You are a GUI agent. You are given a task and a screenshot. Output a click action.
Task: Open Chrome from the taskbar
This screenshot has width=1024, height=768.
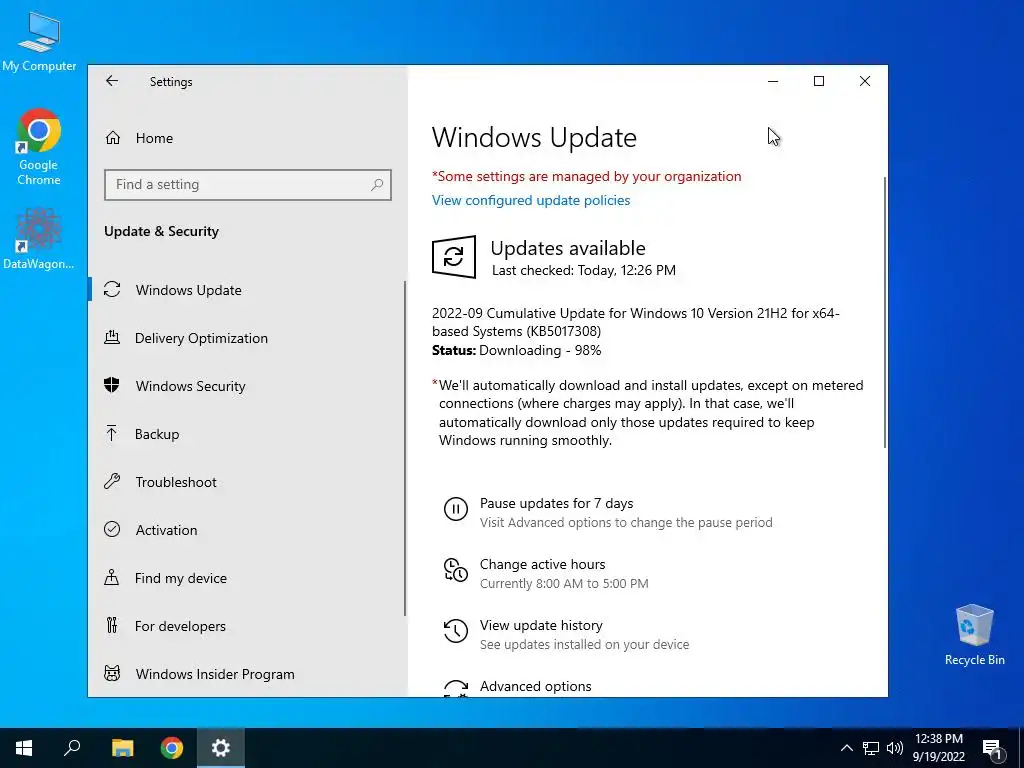click(172, 748)
